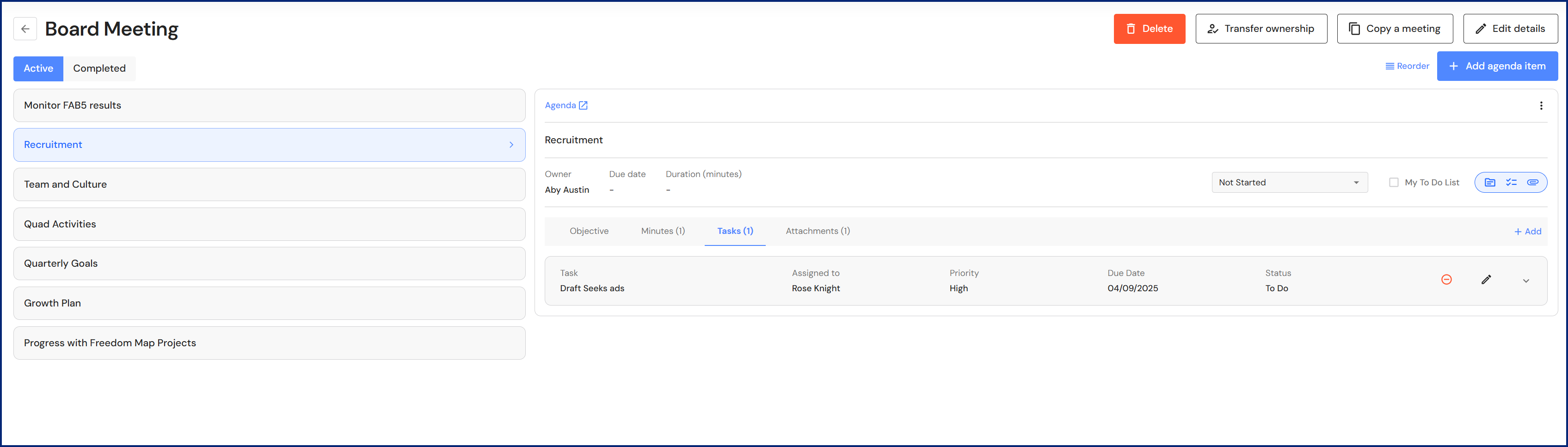Open the Minutes (1) tab
Image resolution: width=1568 pixels, height=447 pixels.
pyautogui.click(x=662, y=231)
